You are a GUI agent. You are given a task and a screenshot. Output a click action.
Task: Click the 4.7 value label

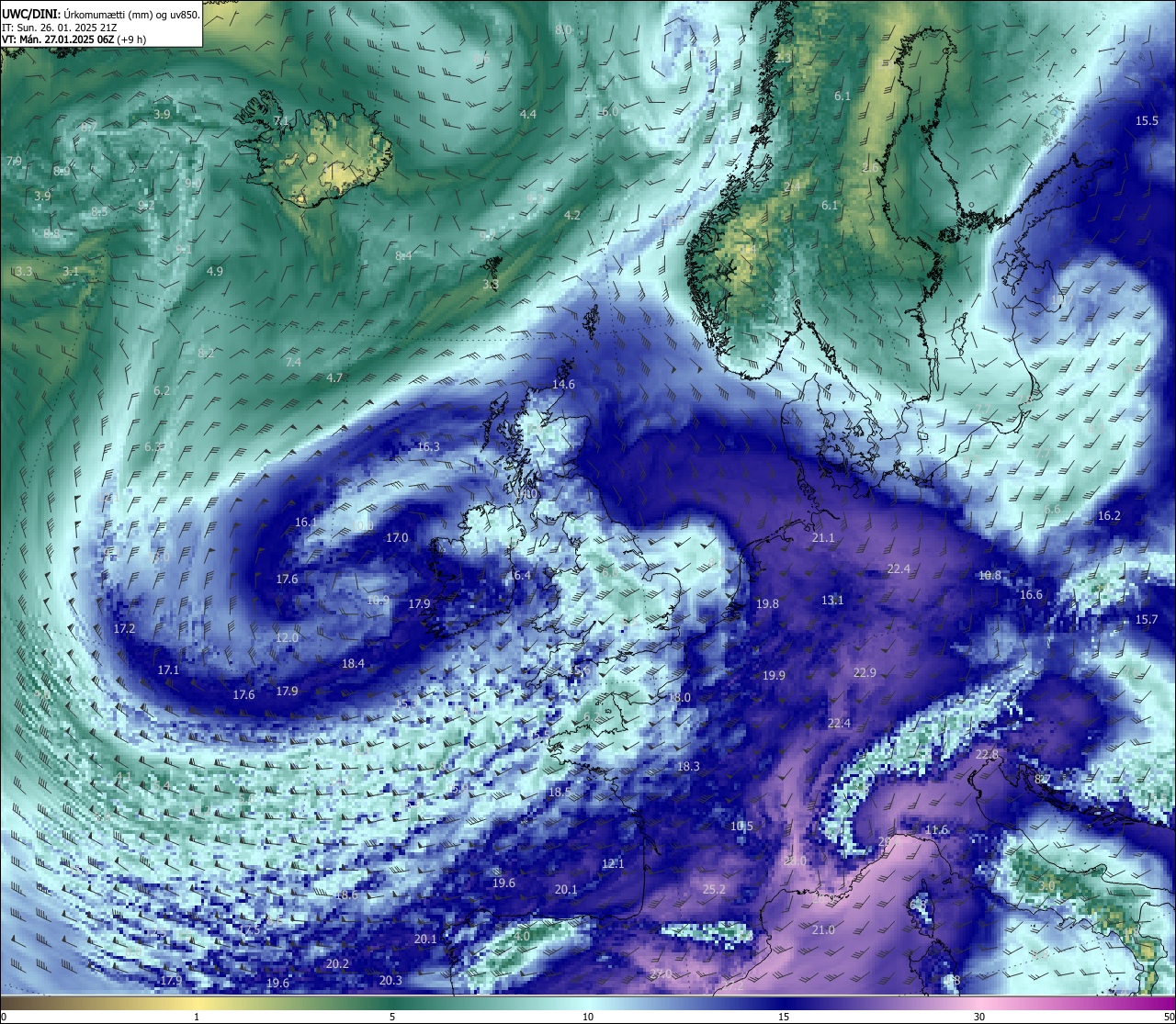(x=334, y=378)
